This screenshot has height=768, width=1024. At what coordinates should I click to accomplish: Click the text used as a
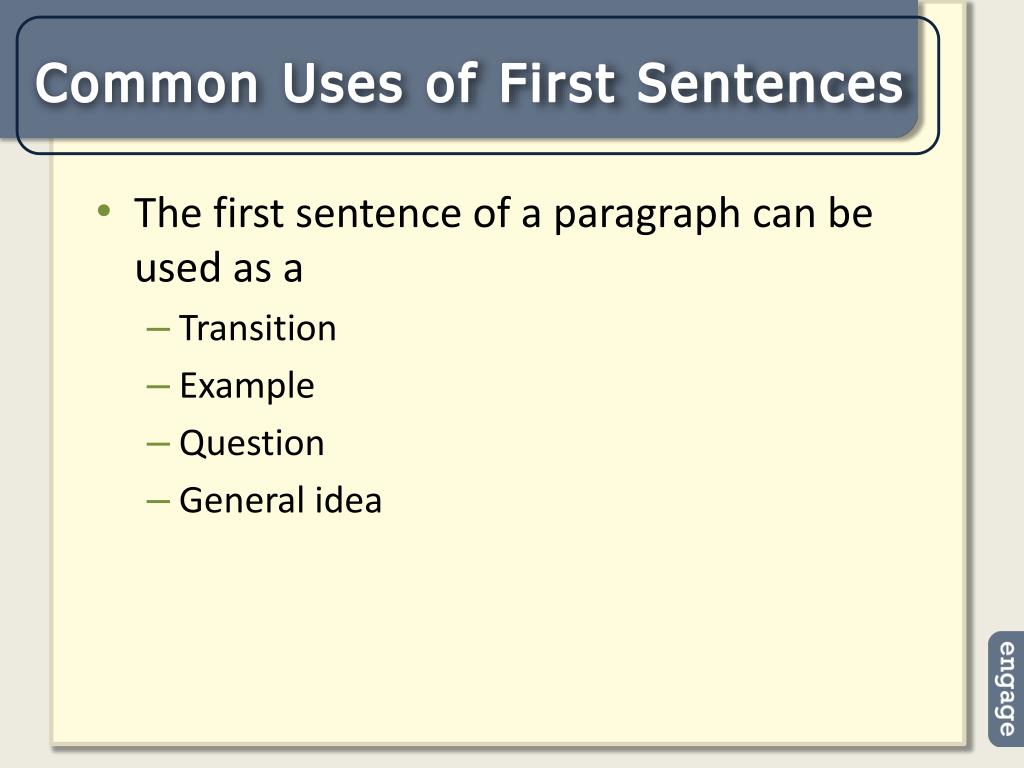[x=219, y=268]
